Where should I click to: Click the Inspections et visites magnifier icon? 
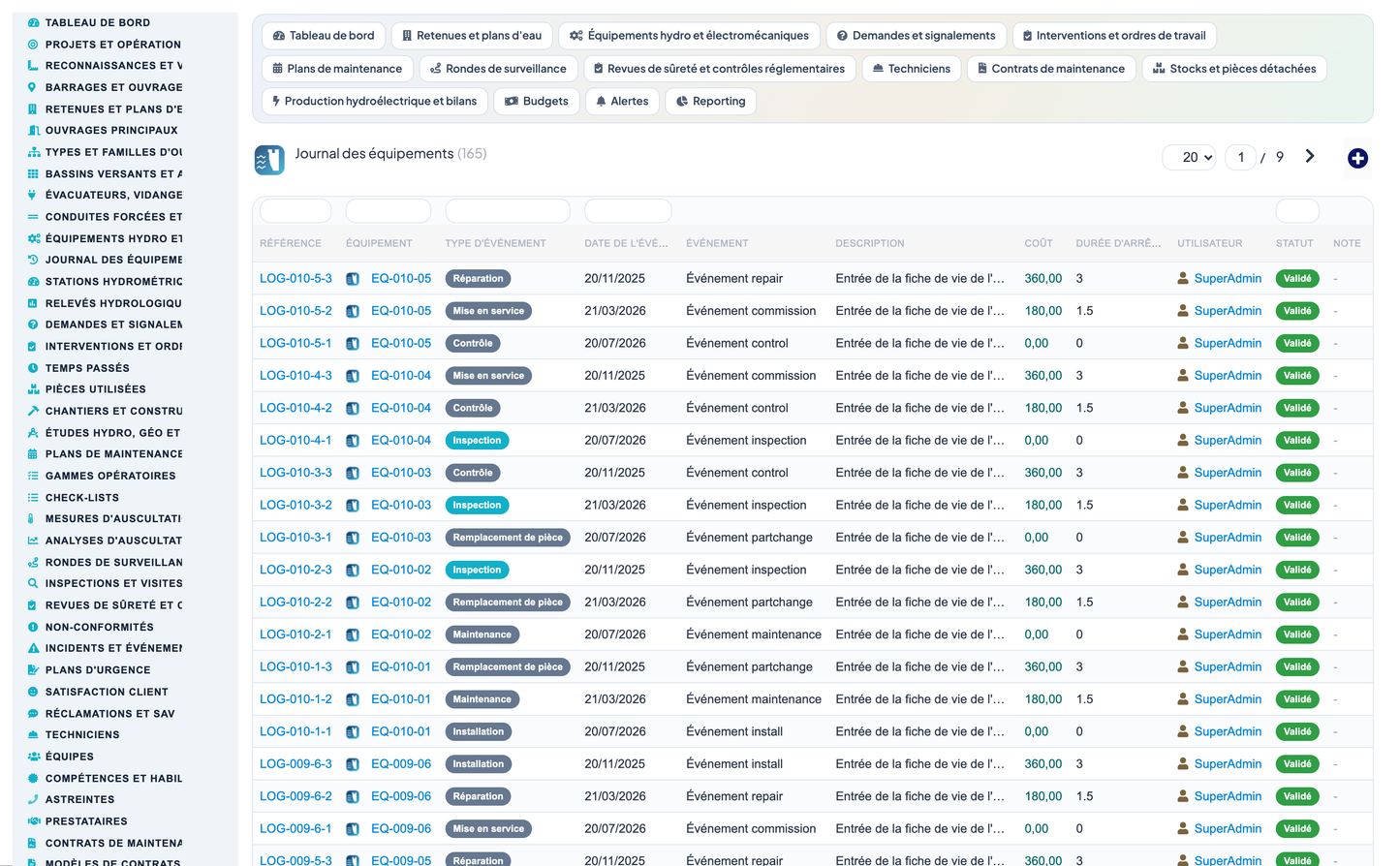point(33,583)
